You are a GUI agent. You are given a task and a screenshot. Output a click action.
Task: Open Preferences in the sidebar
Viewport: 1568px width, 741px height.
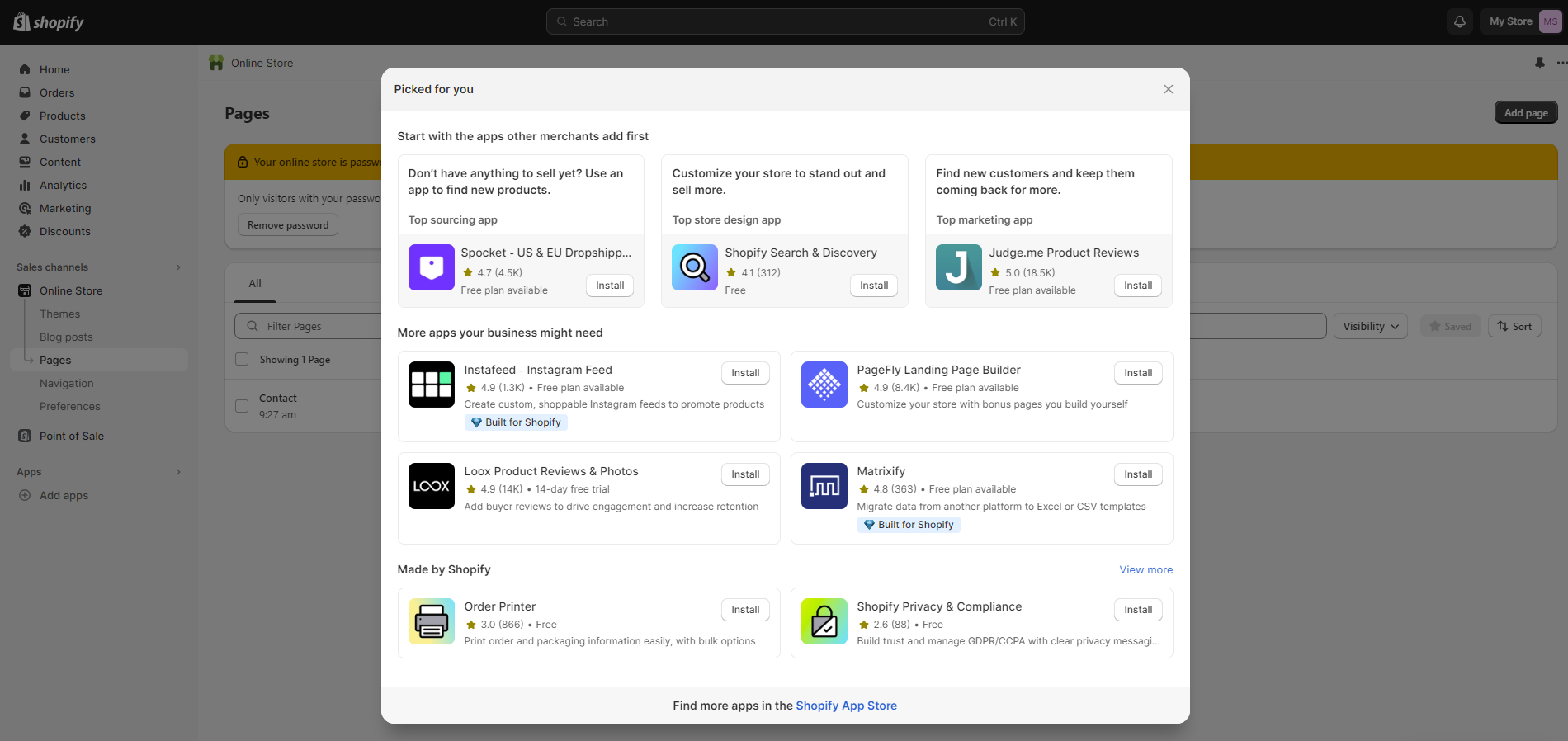click(x=69, y=406)
